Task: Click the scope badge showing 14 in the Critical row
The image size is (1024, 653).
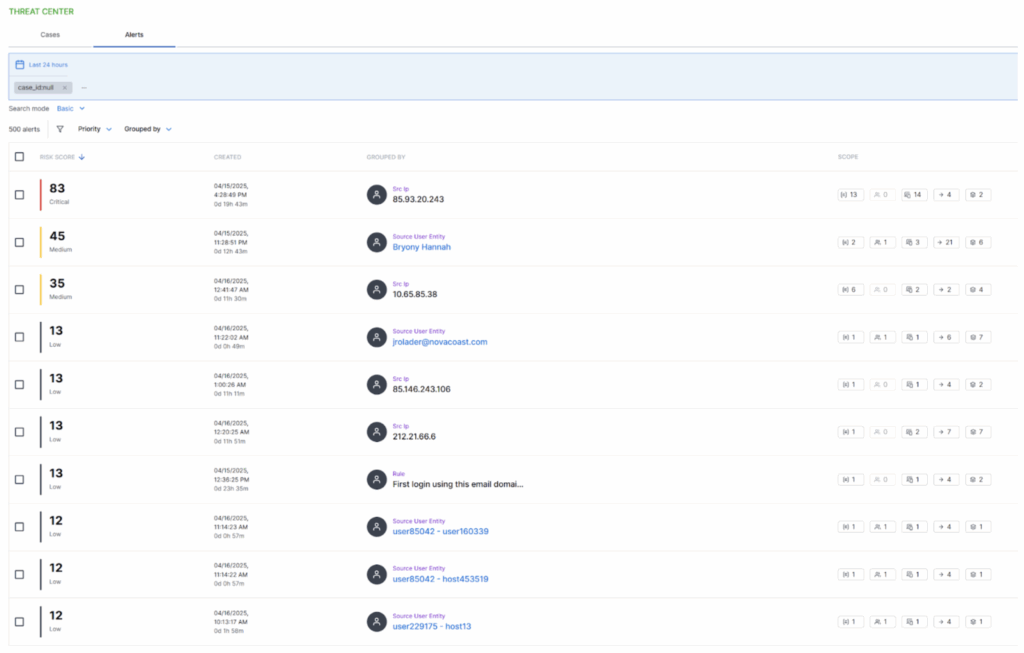Action: coord(914,195)
